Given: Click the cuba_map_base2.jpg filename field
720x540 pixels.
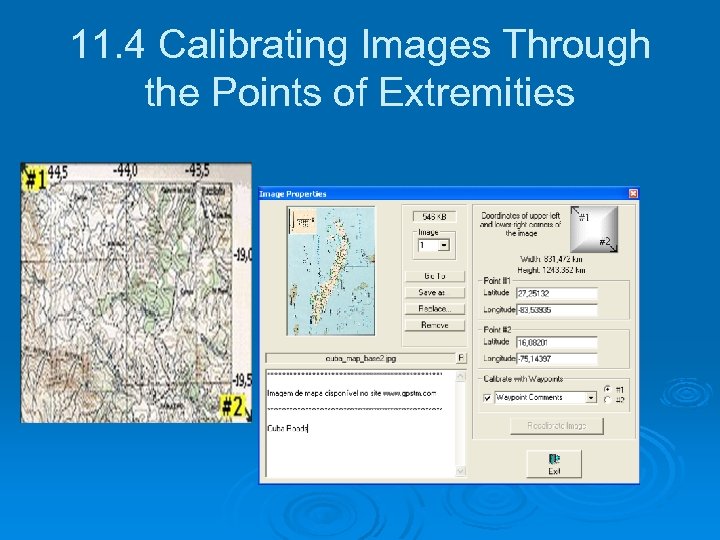Looking at the screenshot, I should point(360,358).
